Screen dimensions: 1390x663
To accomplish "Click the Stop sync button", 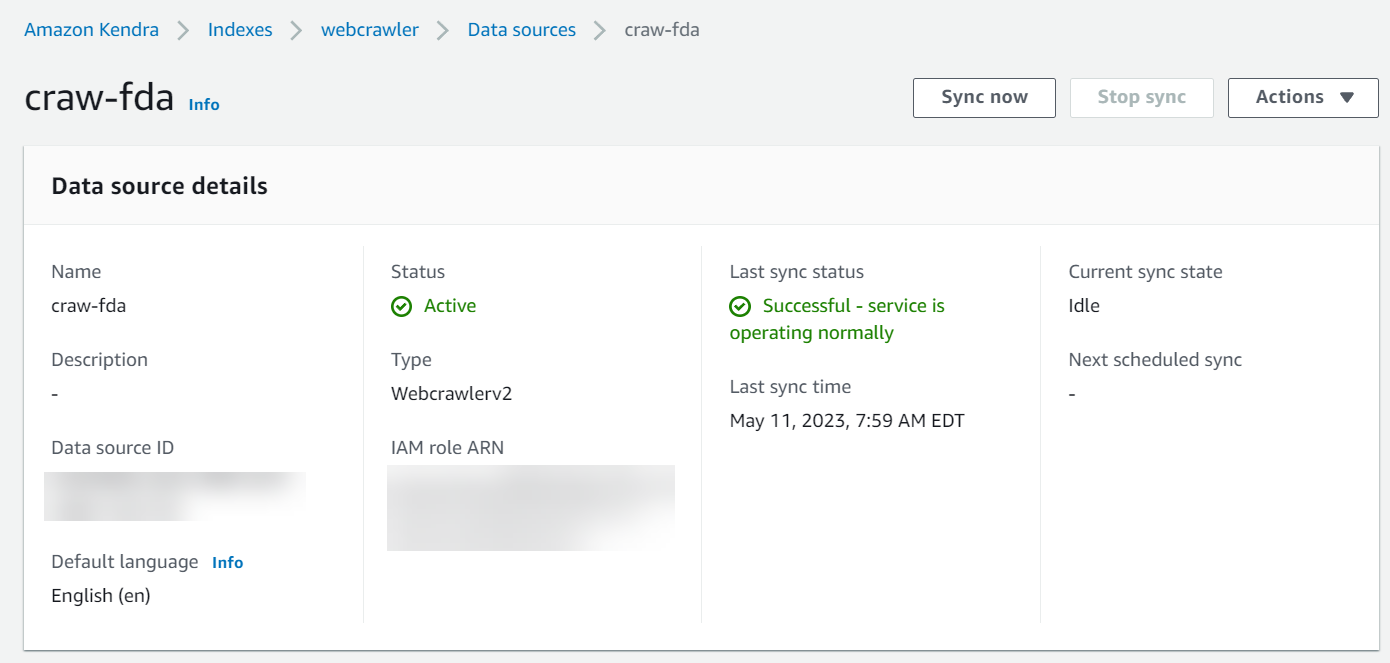I will 1141,97.
